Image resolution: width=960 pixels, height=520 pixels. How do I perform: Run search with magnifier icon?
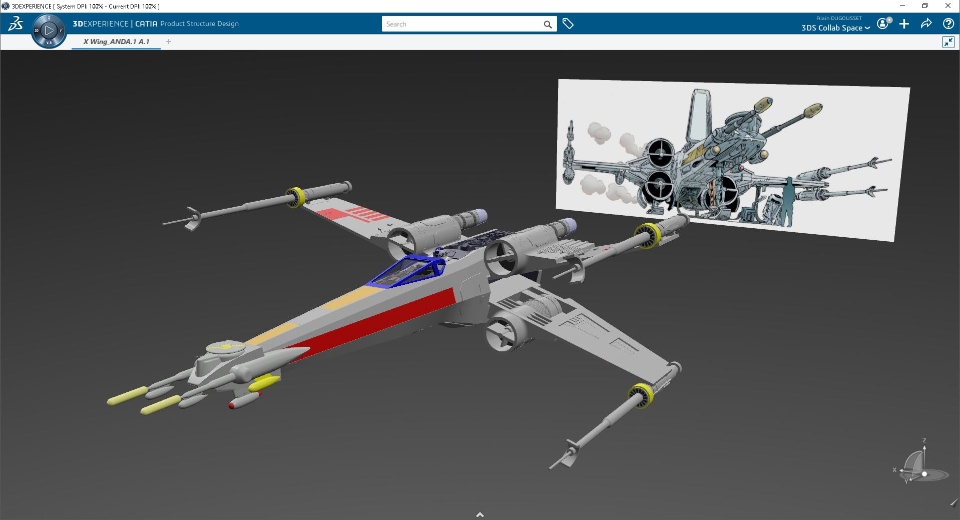(x=548, y=24)
